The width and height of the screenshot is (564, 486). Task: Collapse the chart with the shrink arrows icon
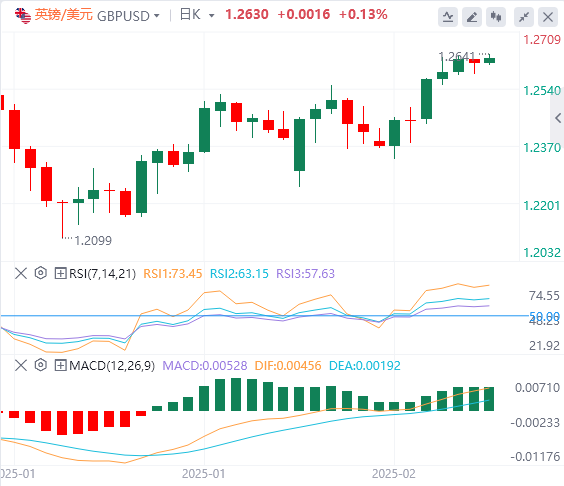tap(524, 17)
